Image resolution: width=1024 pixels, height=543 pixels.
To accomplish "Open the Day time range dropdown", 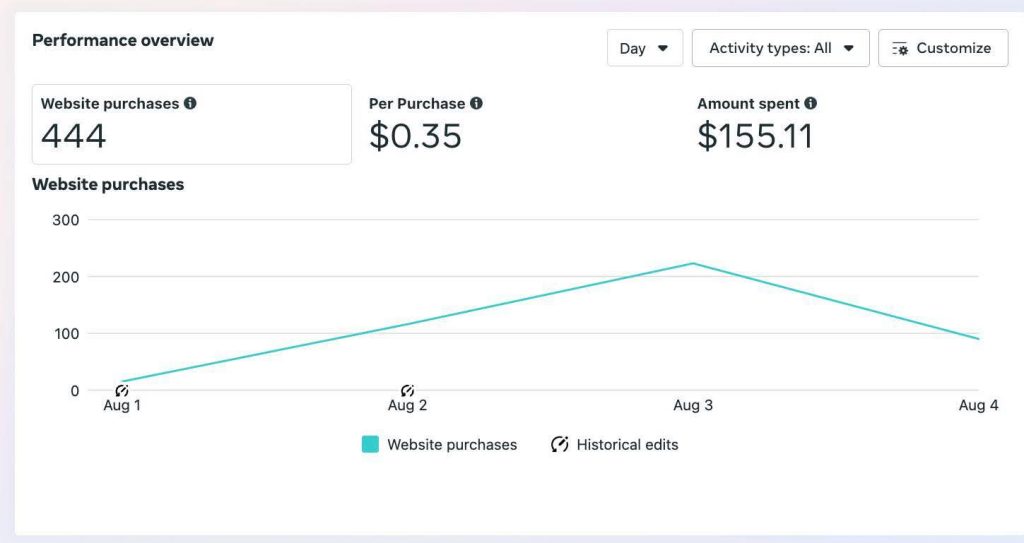I will click(644, 48).
